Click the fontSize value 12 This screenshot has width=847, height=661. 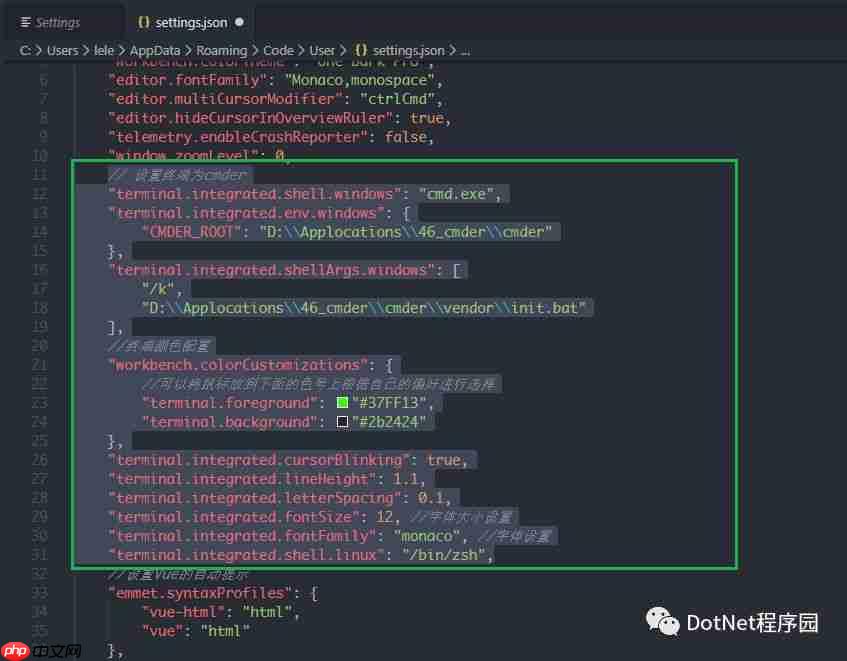(385, 517)
